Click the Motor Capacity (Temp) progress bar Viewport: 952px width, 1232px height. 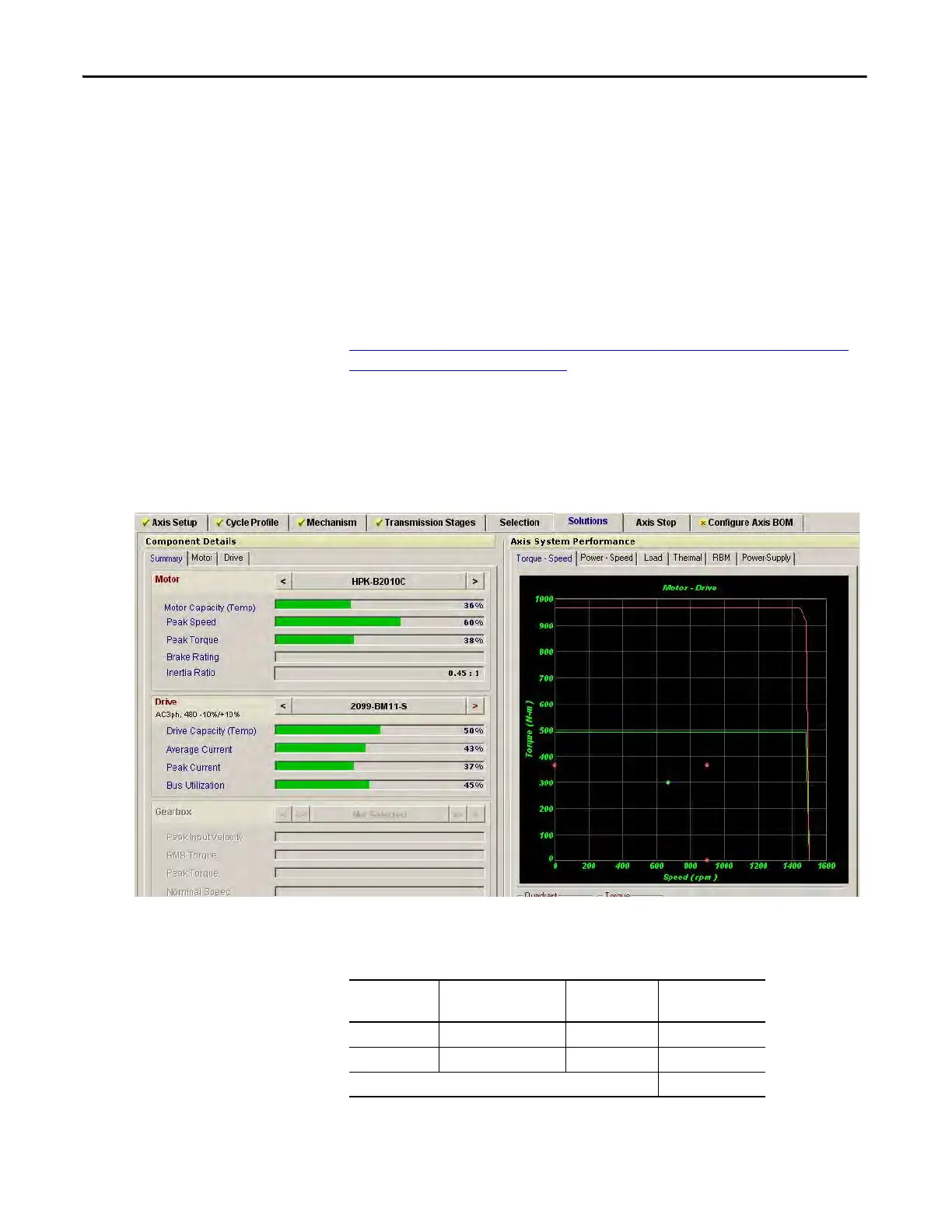point(380,604)
